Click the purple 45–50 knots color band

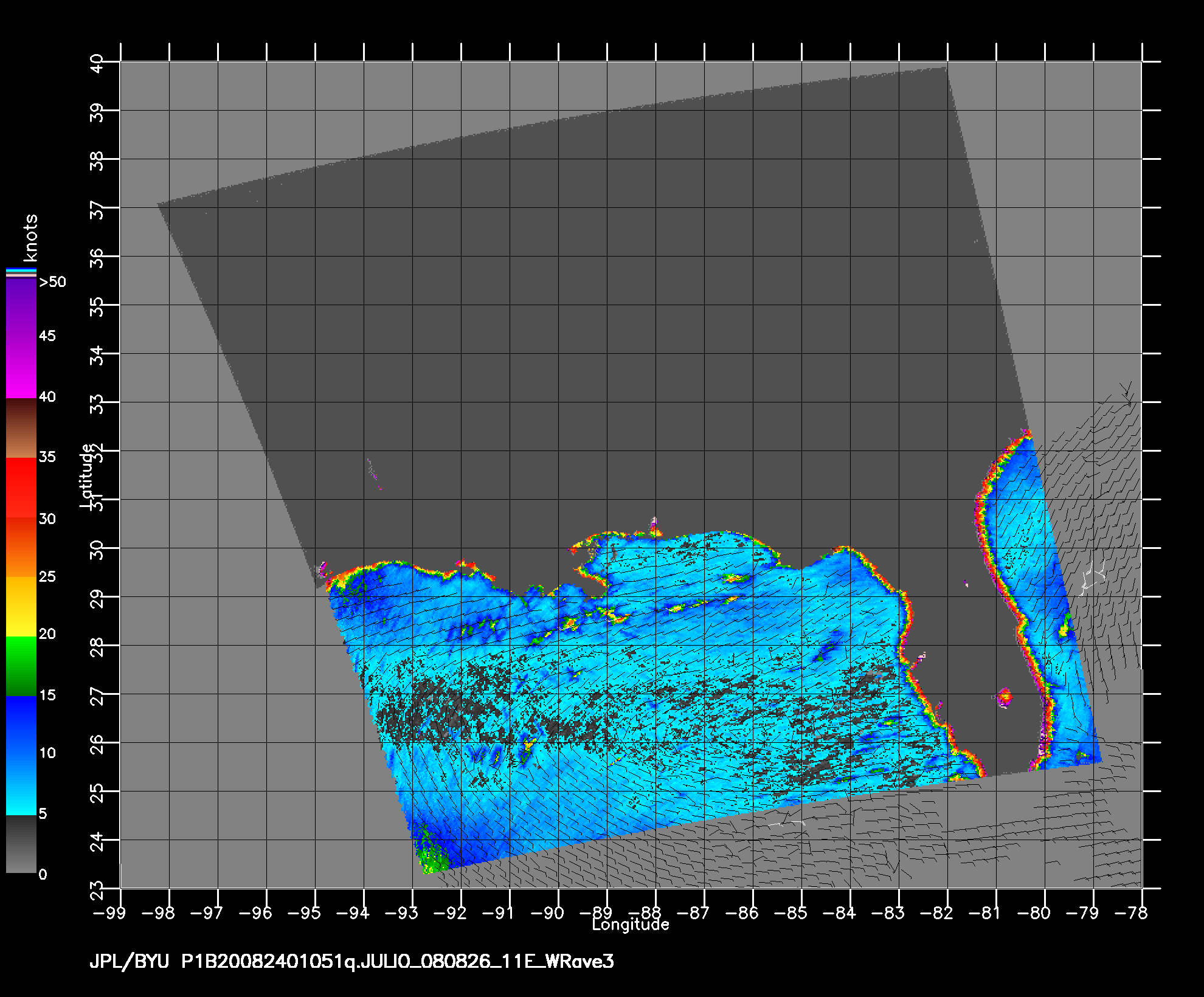click(21, 308)
